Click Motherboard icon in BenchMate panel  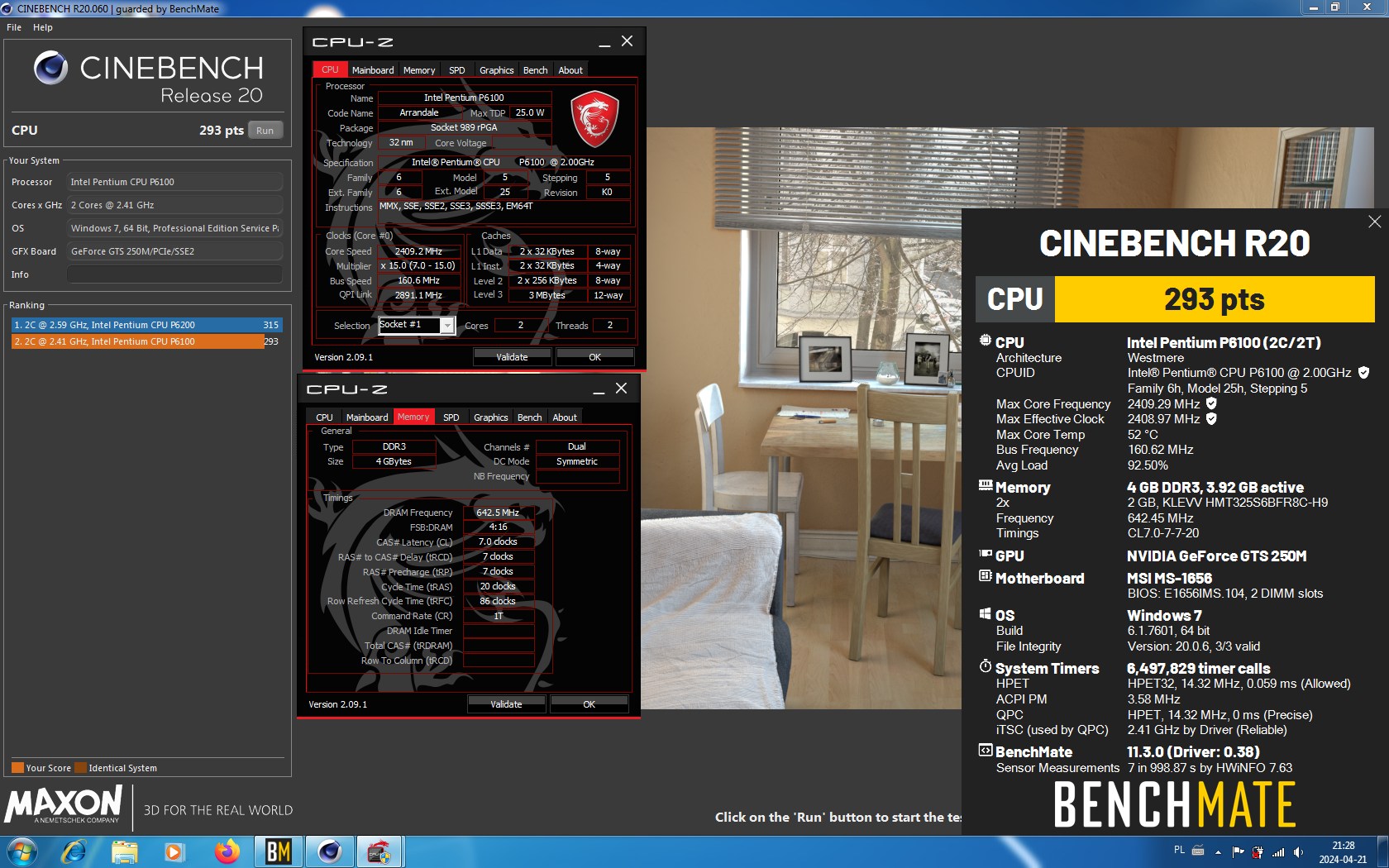[x=986, y=576]
